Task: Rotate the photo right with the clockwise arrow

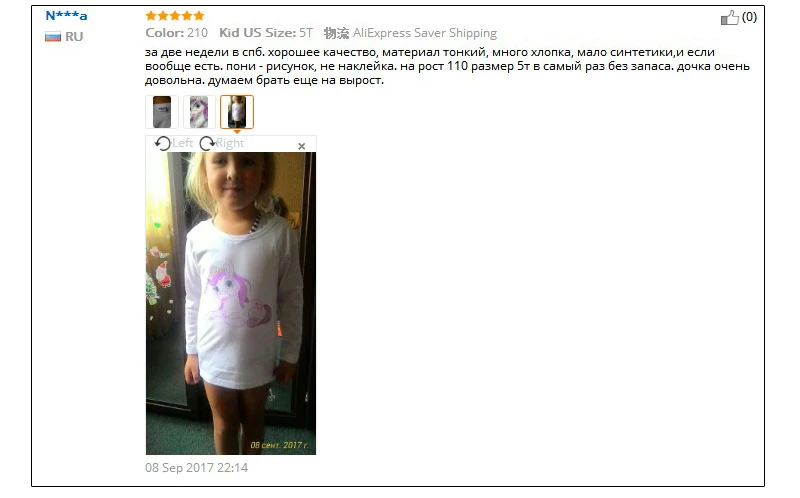Action: pyautogui.click(x=207, y=143)
